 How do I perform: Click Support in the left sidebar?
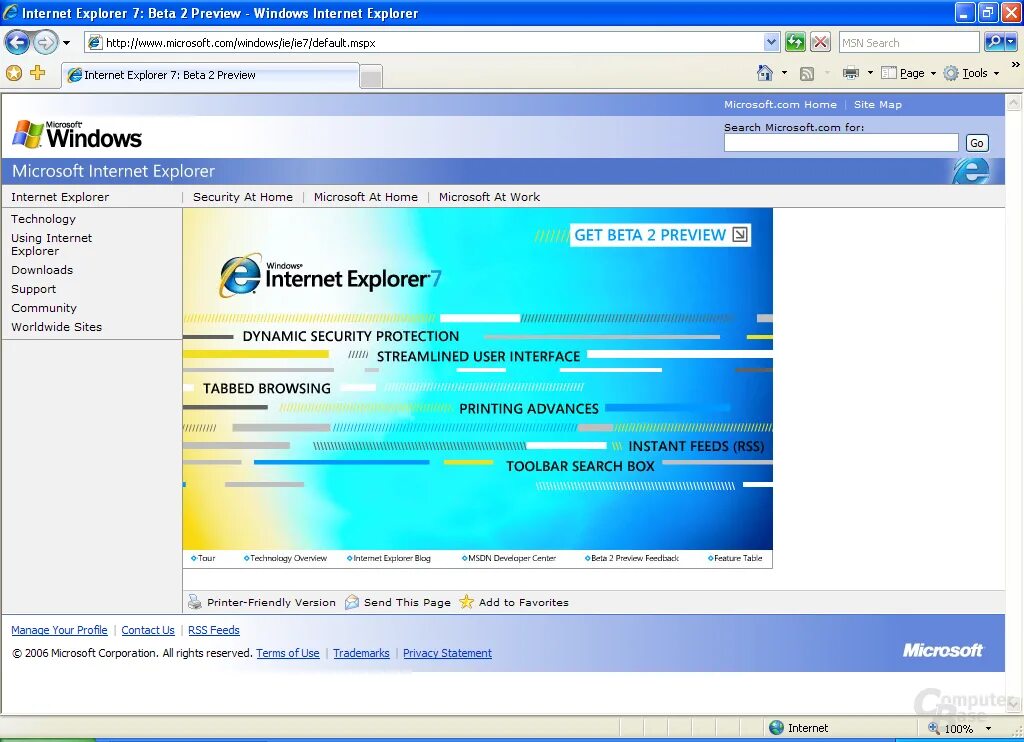33,289
